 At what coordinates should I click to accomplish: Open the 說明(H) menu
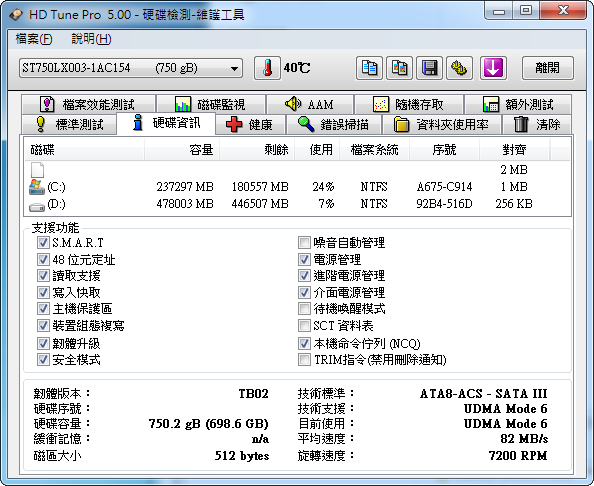(x=91, y=39)
